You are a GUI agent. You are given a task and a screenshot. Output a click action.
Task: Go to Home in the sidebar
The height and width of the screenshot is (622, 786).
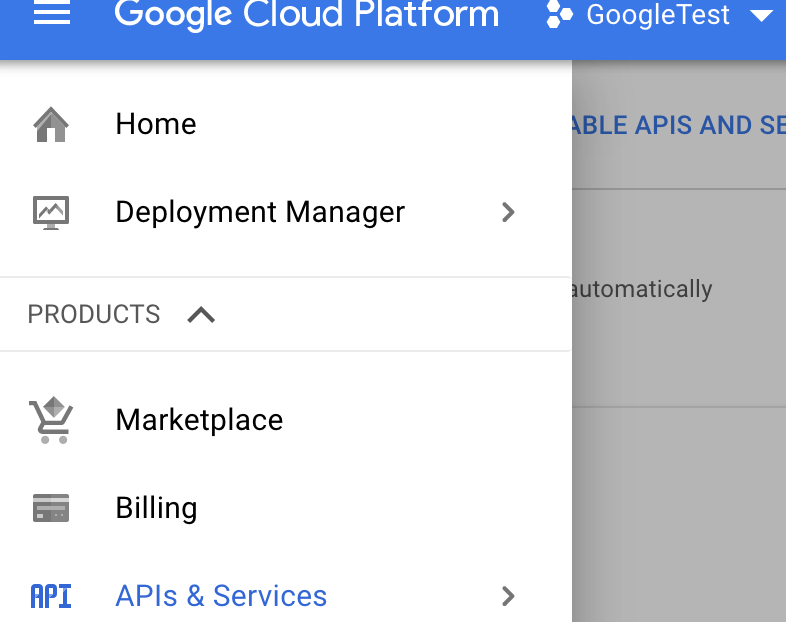(156, 124)
